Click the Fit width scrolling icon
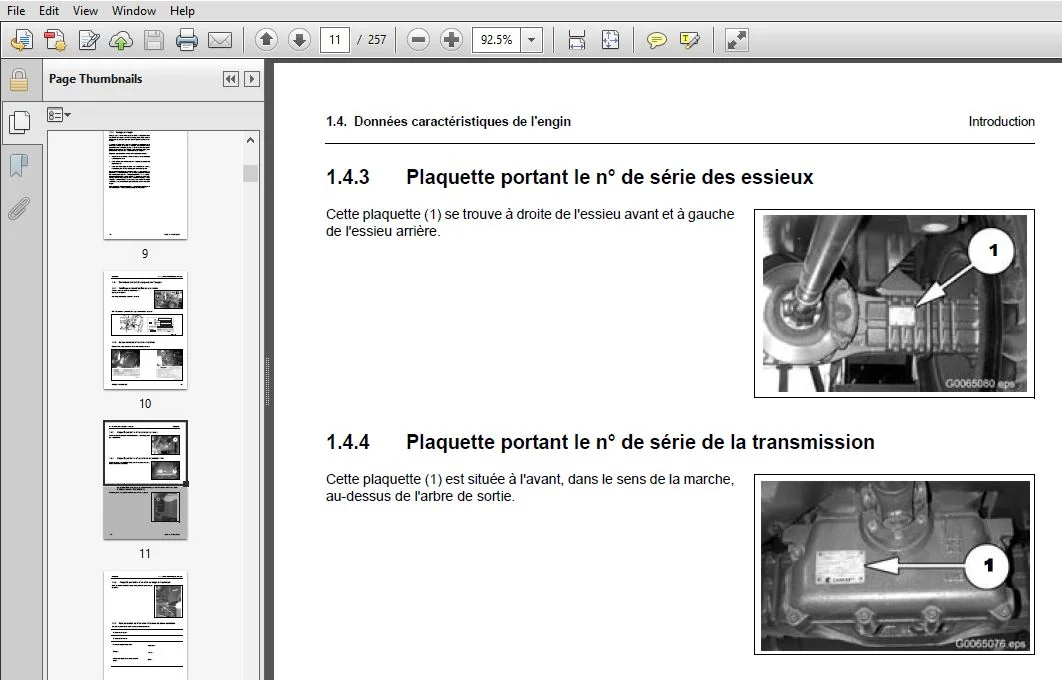Viewport: 1062px width, 680px height. click(576, 40)
